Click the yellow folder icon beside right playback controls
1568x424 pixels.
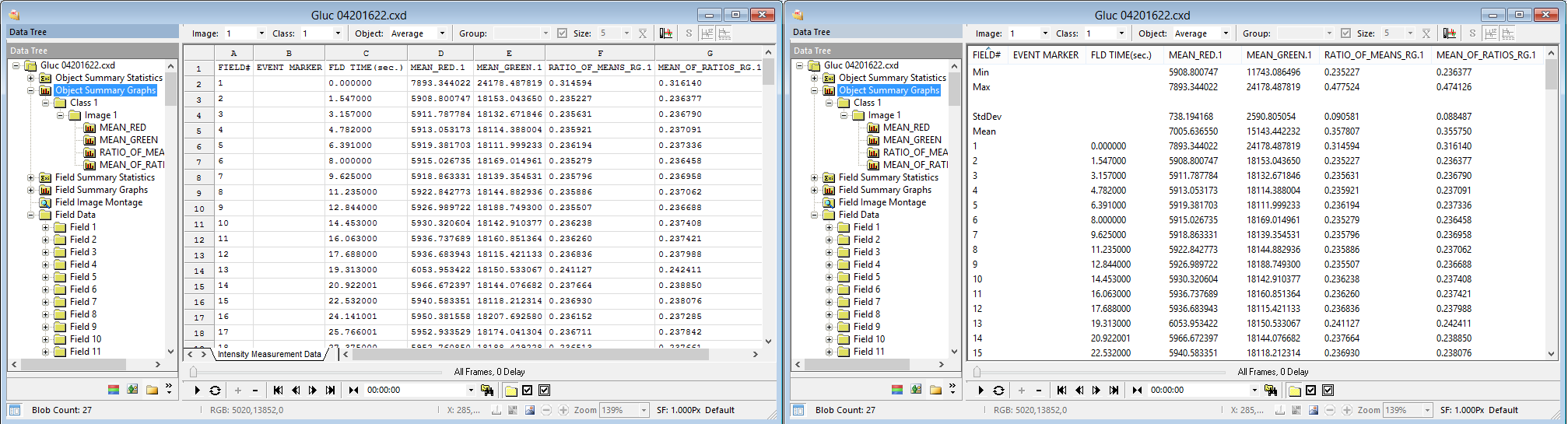coord(1294,391)
